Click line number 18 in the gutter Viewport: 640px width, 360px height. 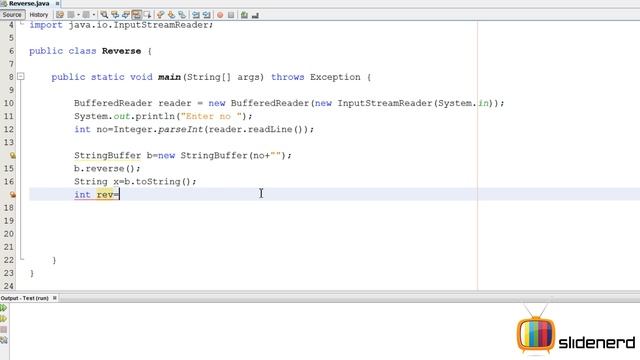pos(9,208)
